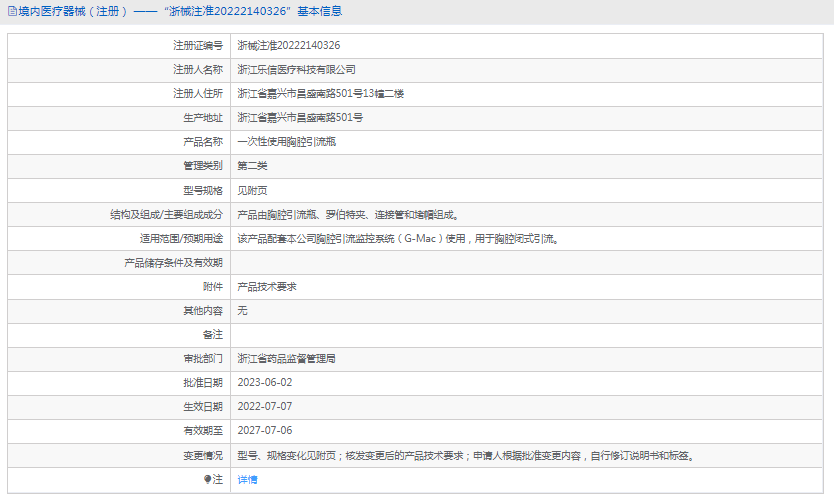The image size is (834, 502).
Task: Click the 生效日期 row label
Action: click(203, 407)
